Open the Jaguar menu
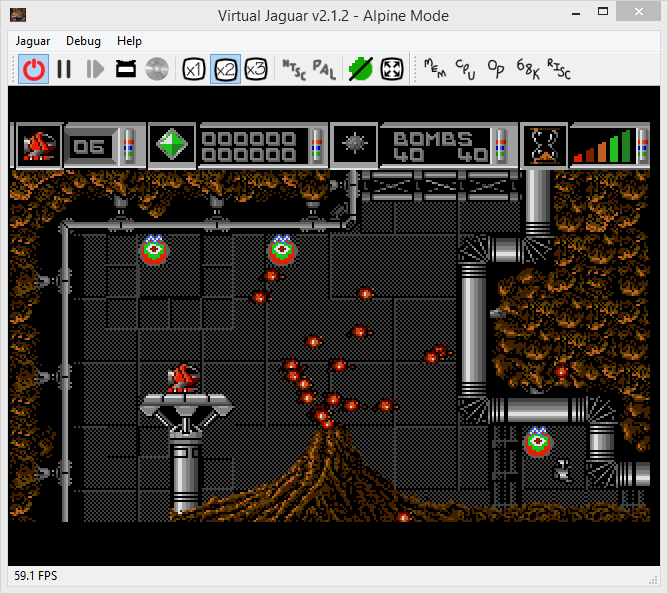 (33, 41)
